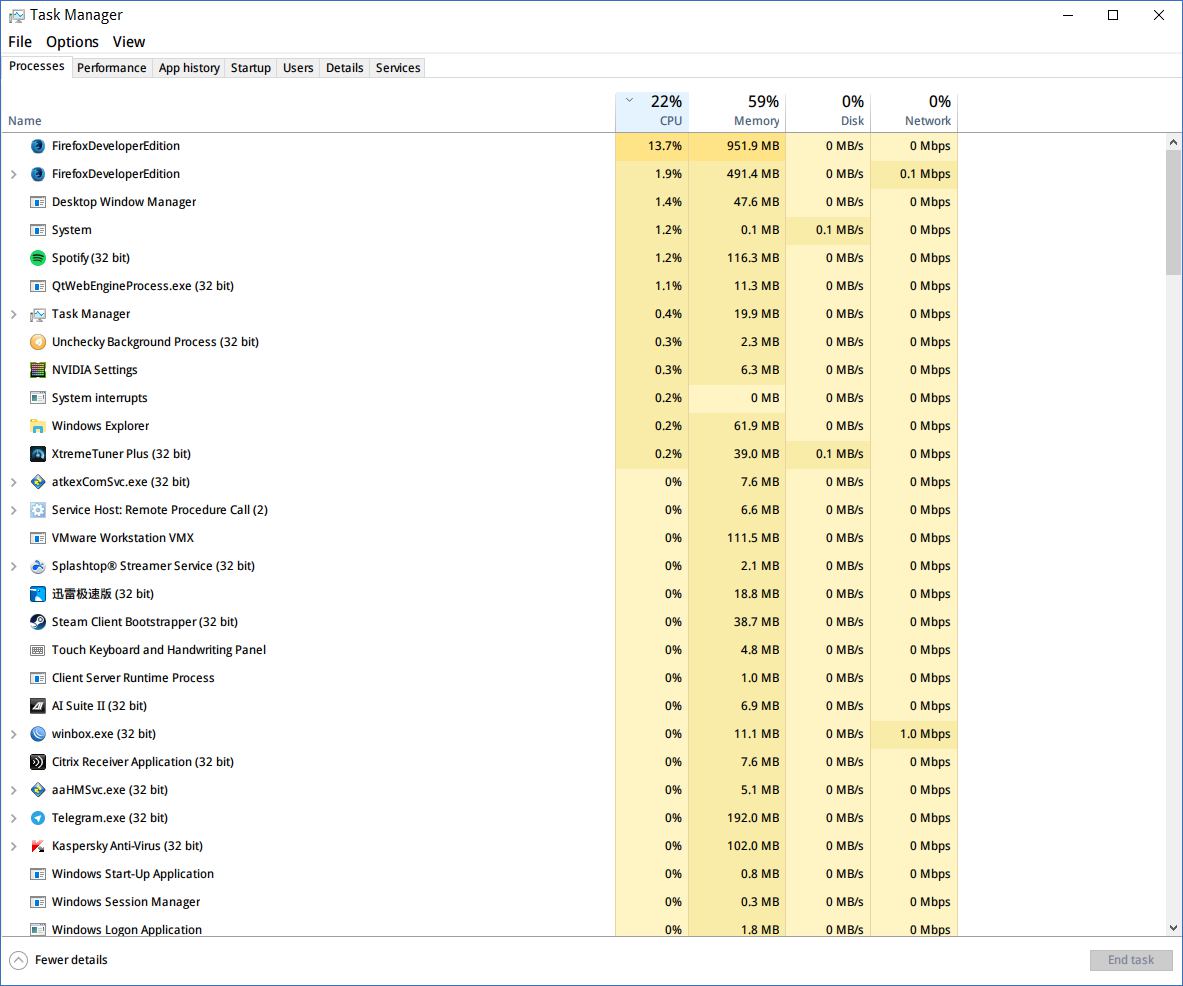The width and height of the screenshot is (1183, 986).
Task: Open the View menu
Action: tap(129, 42)
